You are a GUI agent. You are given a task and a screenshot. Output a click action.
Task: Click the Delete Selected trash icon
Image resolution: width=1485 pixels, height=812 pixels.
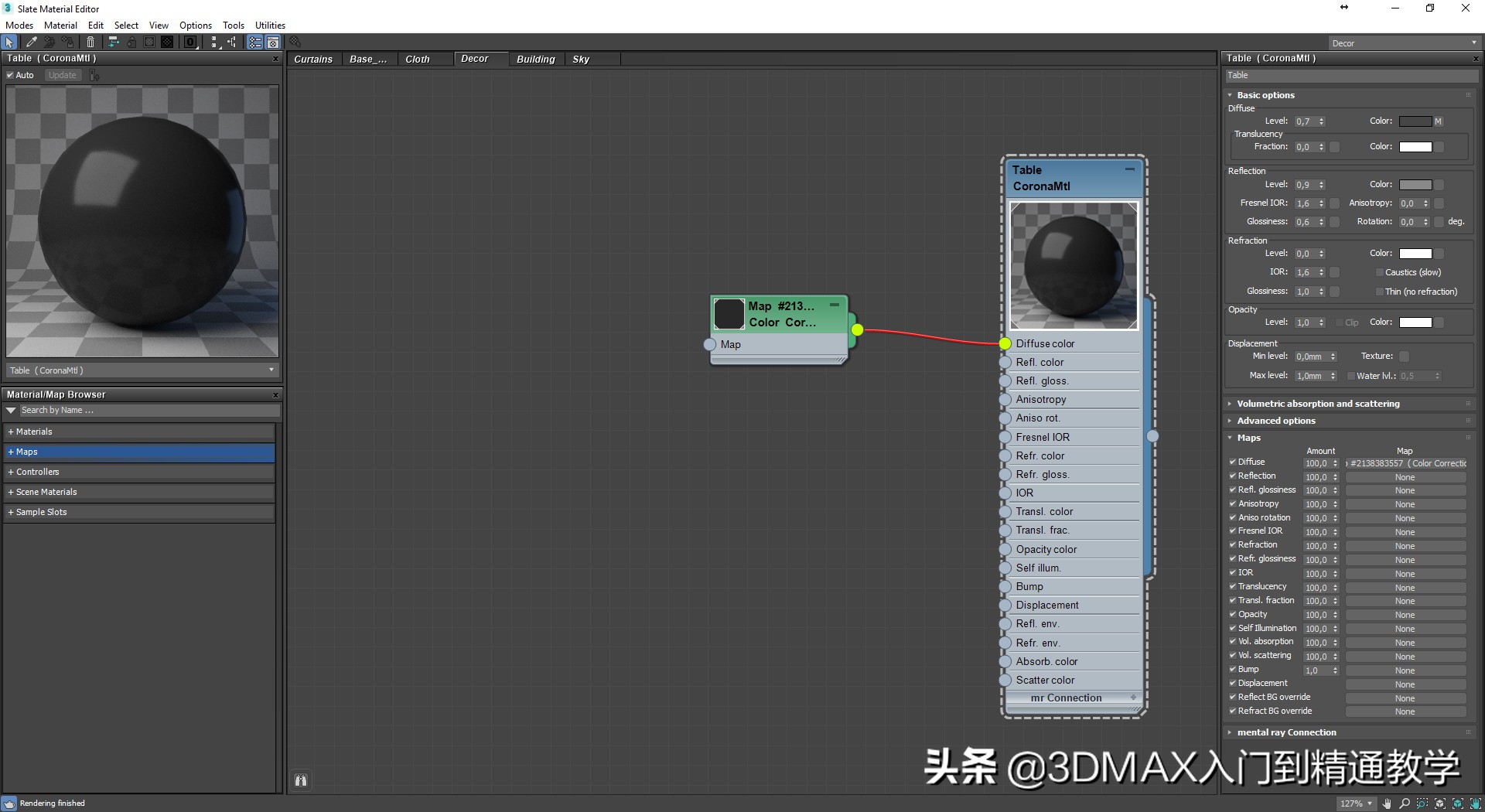tap(90, 43)
